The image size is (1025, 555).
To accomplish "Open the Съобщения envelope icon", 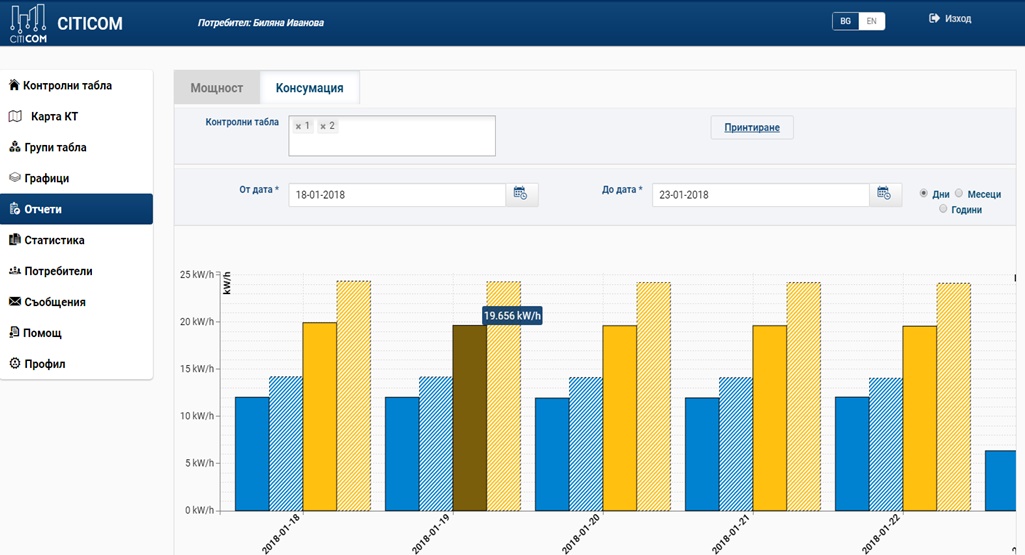I will 15,302.
